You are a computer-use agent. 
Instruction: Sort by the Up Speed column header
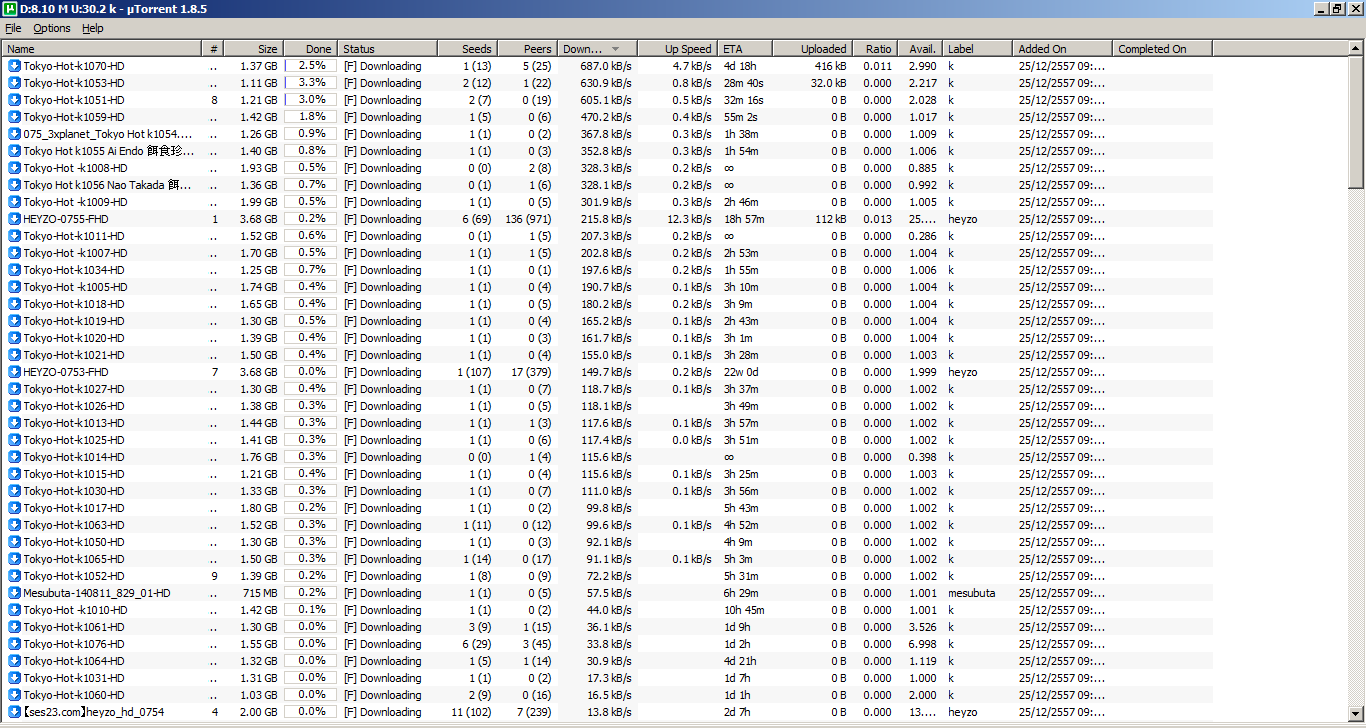(677, 48)
